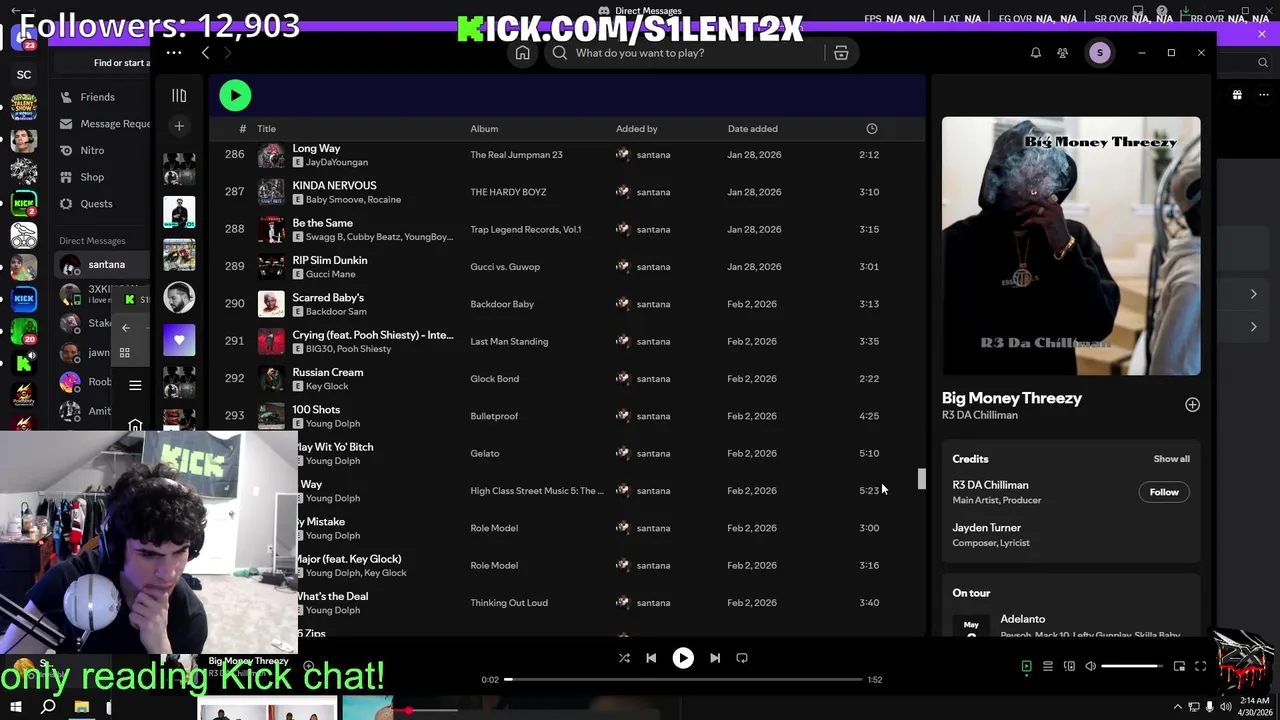Open Friends in Discord

(97, 97)
